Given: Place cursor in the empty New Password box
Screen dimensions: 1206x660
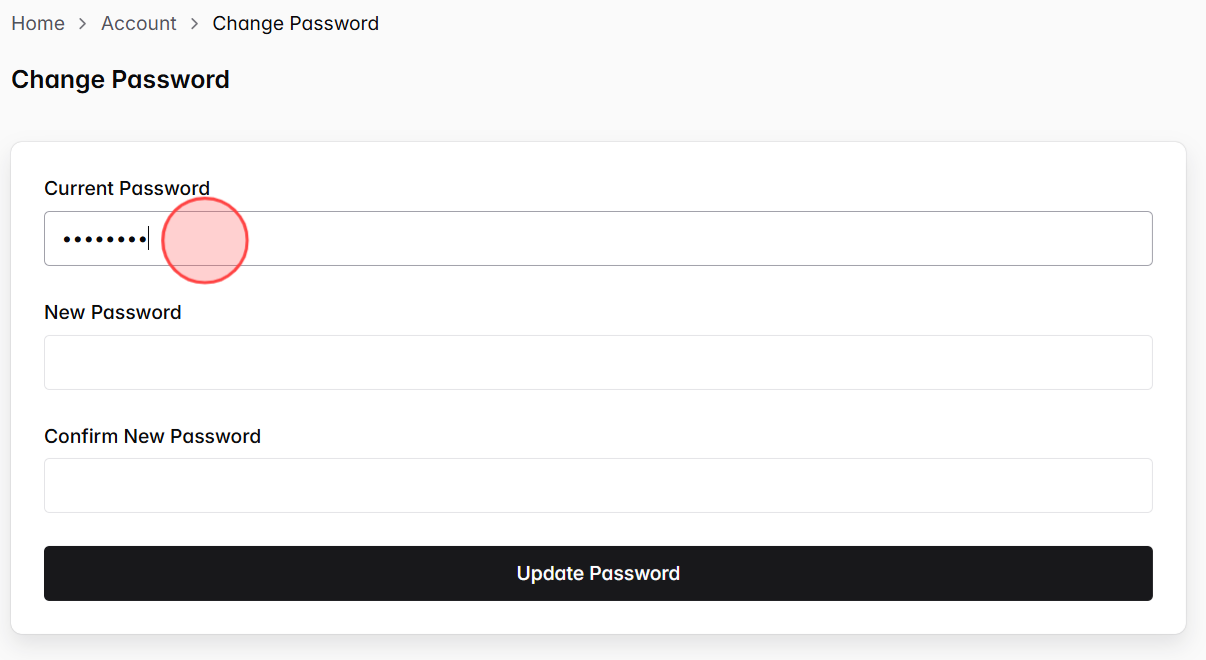Looking at the screenshot, I should [x=598, y=362].
